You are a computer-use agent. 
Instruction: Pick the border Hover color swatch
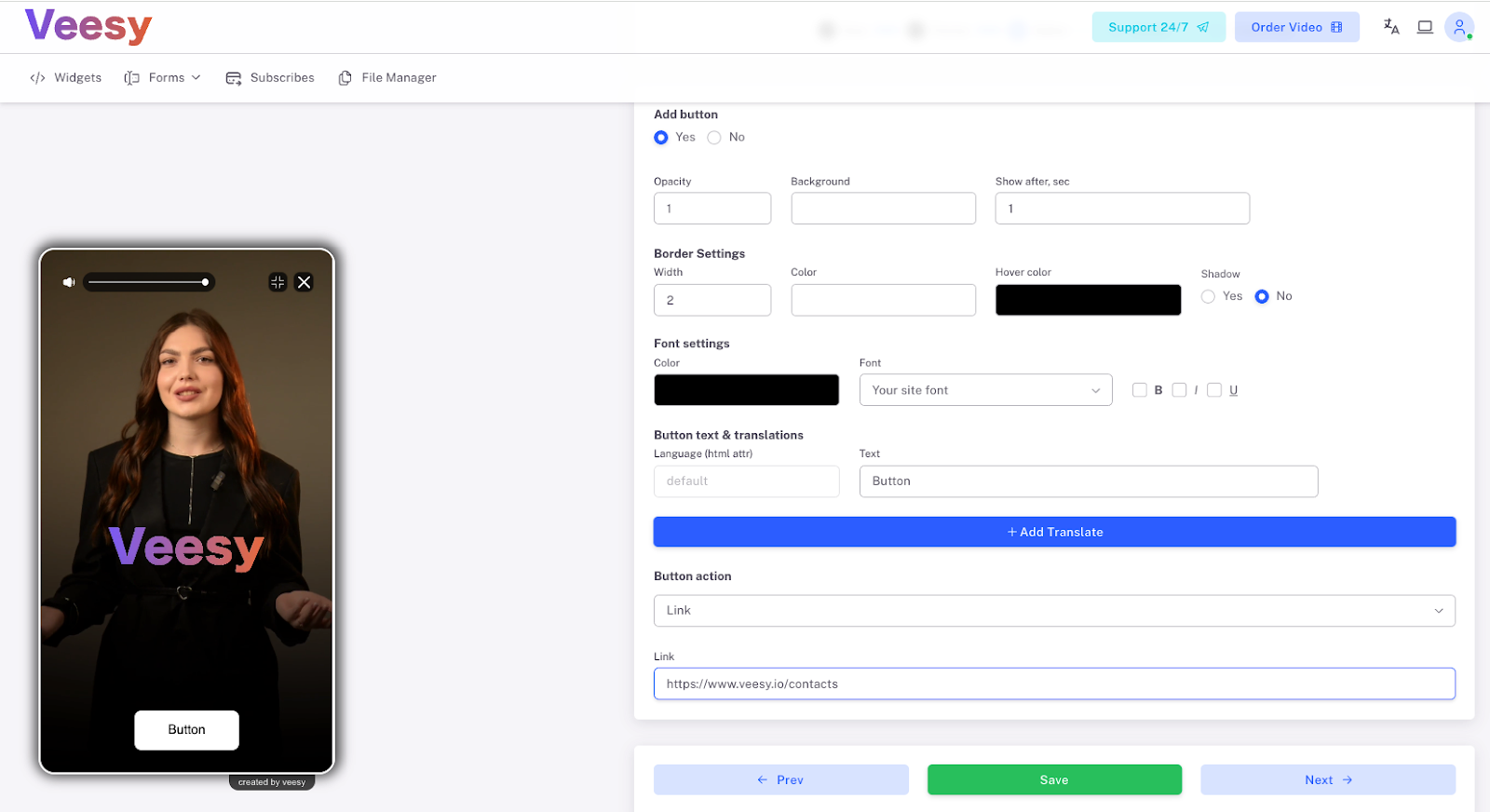[1088, 300]
